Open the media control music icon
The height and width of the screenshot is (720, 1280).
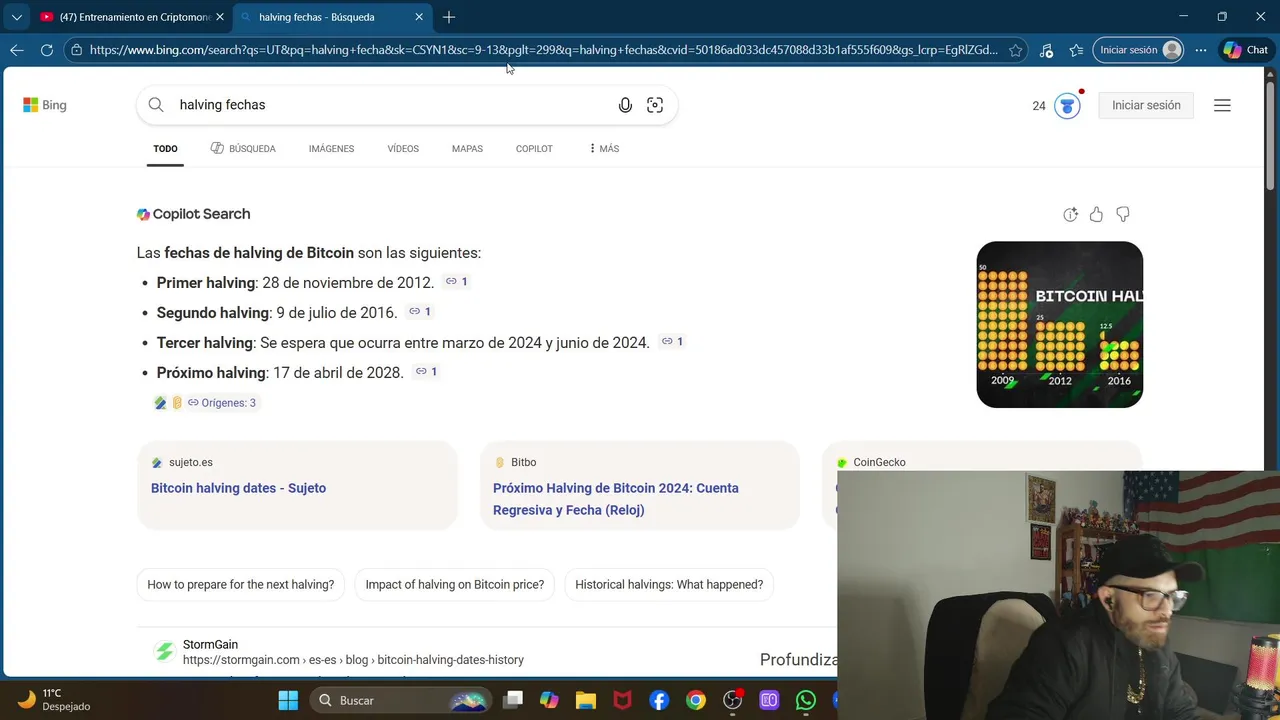point(1046,50)
